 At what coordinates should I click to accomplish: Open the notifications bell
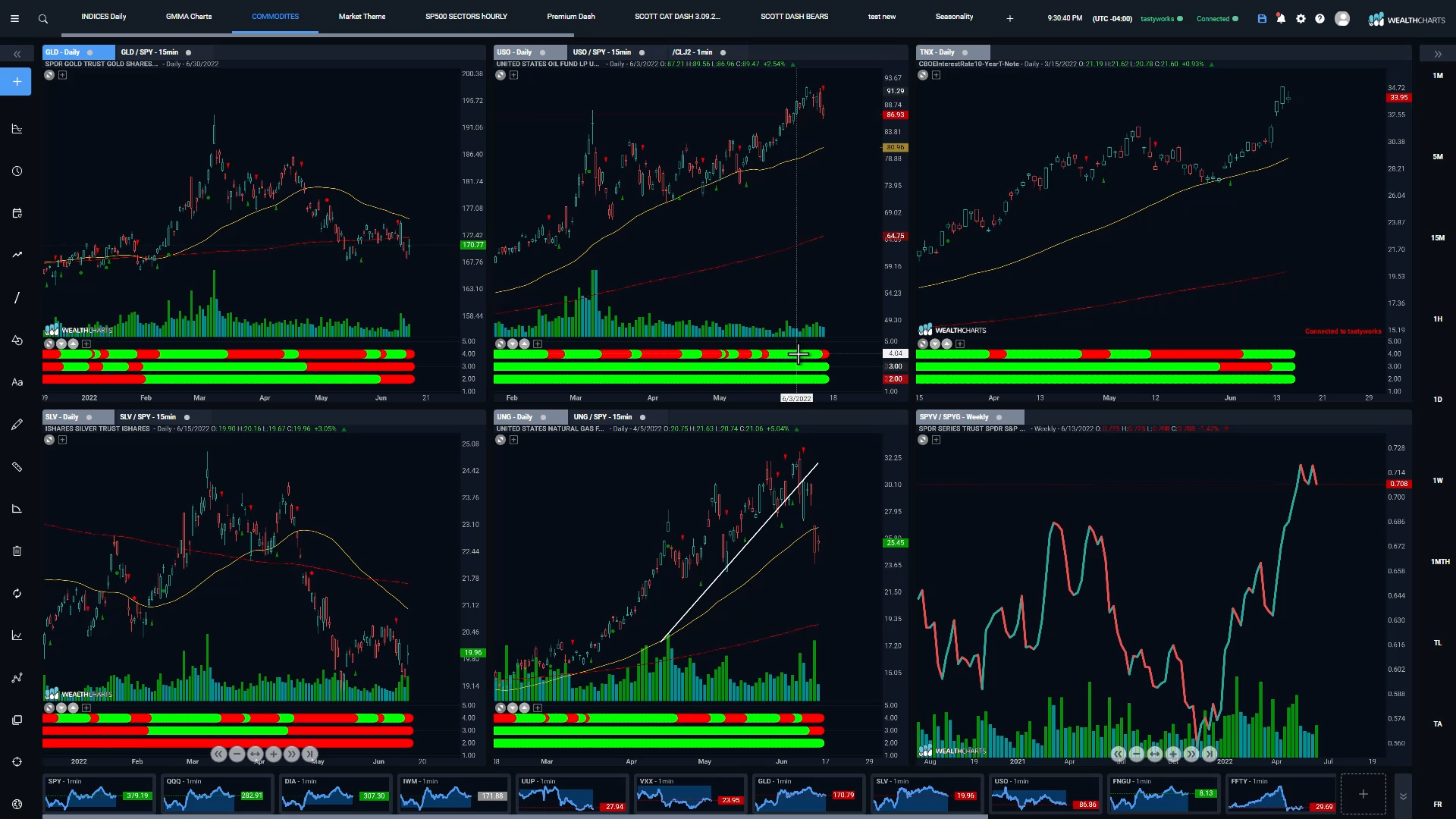coord(1281,18)
